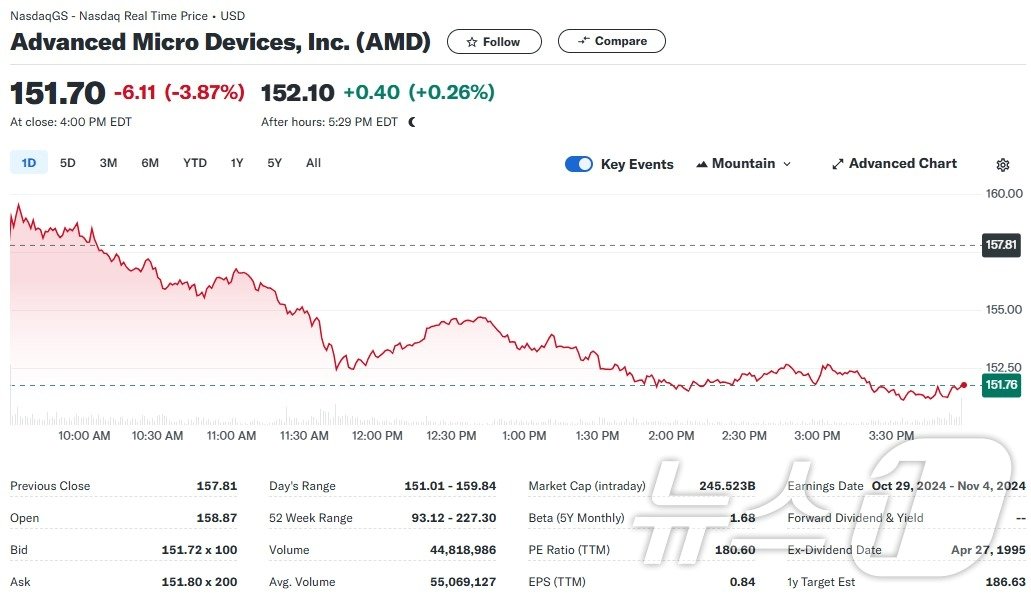Open the Compare dialog
Viewport: 1031px width, 596px height.
pos(611,41)
